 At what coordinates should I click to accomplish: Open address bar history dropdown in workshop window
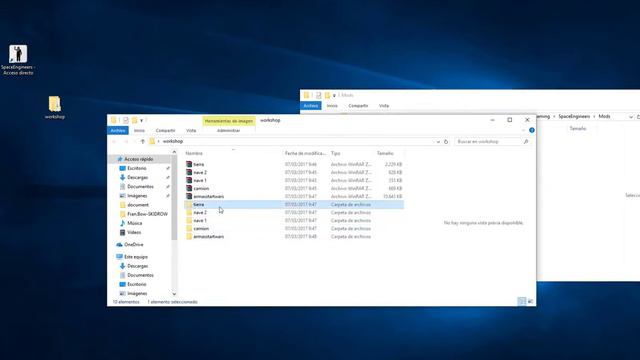point(438,142)
